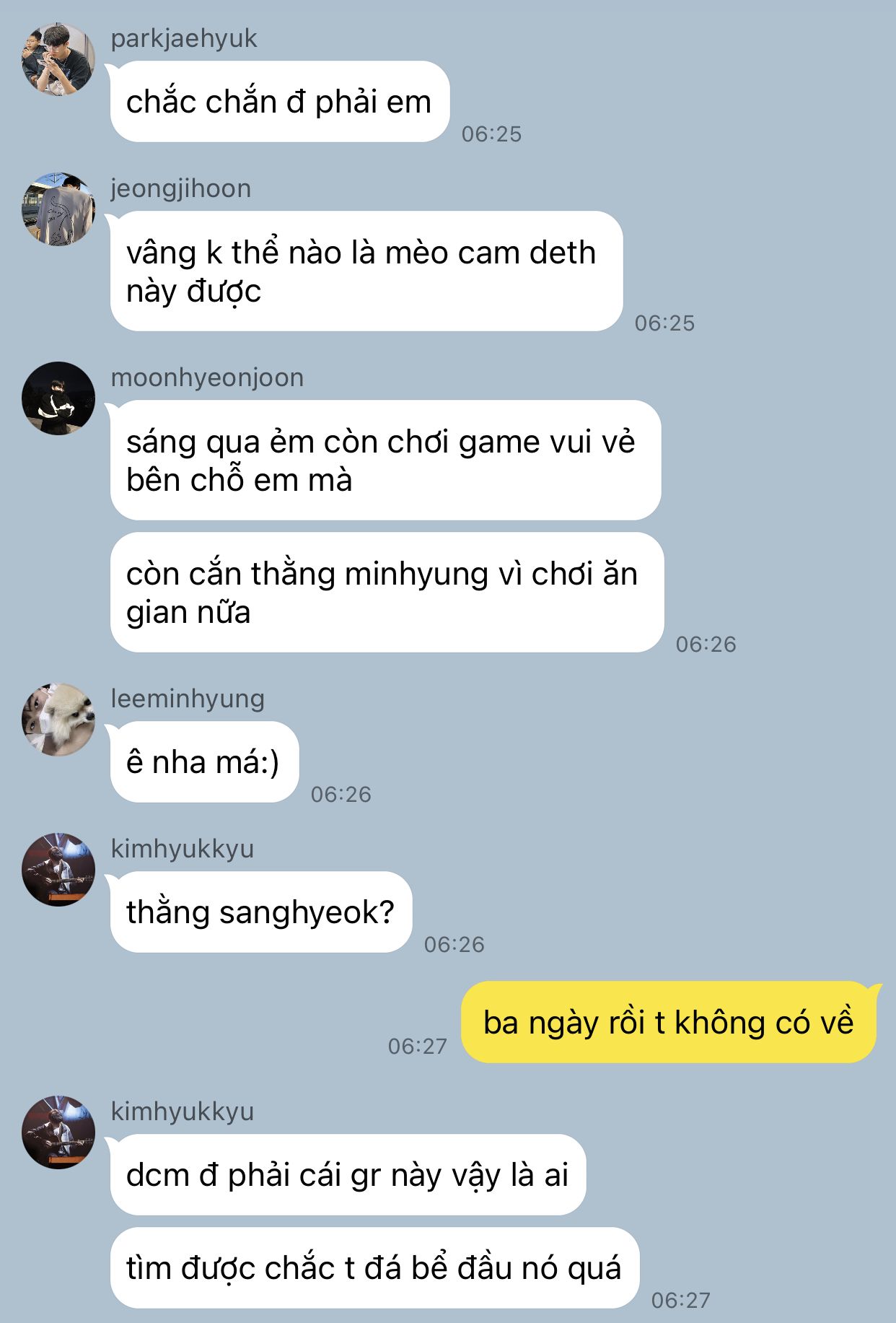
Task: Tap the 'dcm đ phải cái gr này' bubble
Action: pyautogui.click(x=348, y=1175)
